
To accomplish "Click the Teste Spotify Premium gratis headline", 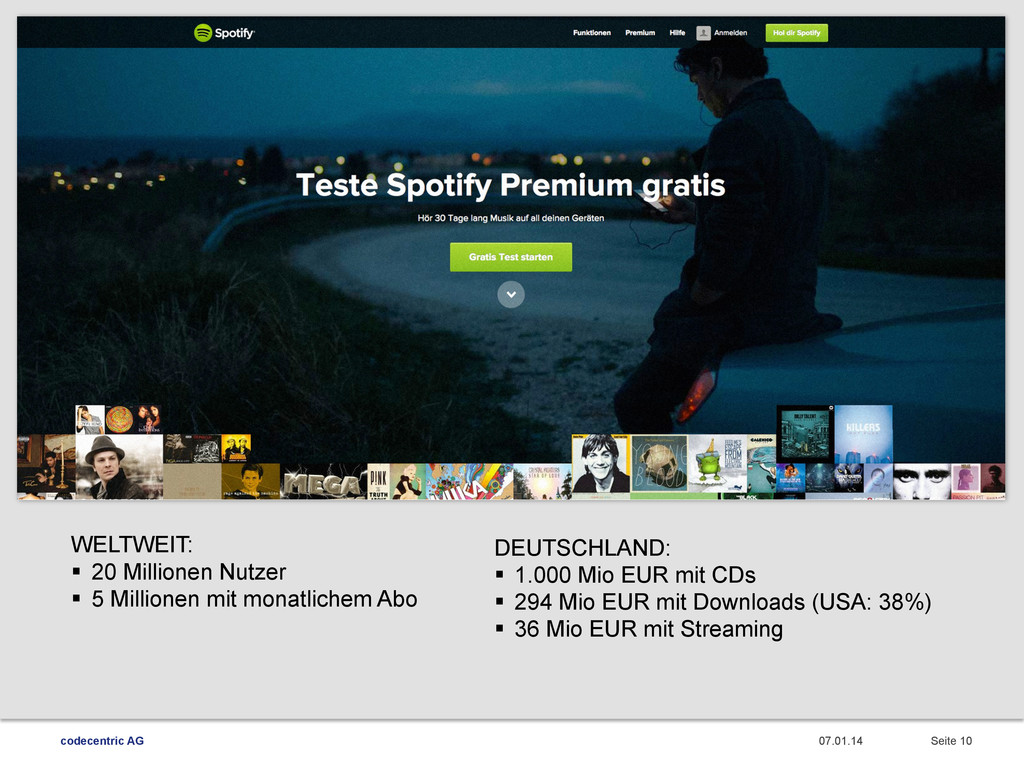I will click(x=511, y=185).
